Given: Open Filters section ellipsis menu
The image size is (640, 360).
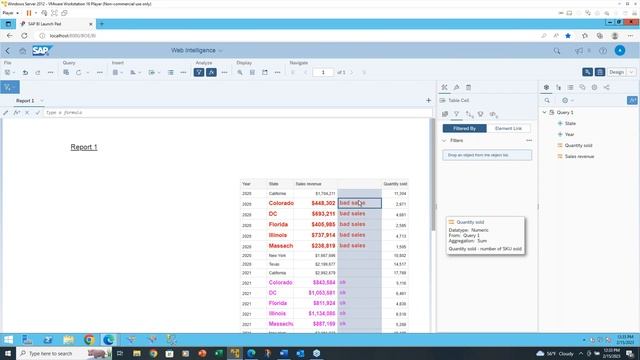Looking at the screenshot, I should pyautogui.click(x=529, y=140).
